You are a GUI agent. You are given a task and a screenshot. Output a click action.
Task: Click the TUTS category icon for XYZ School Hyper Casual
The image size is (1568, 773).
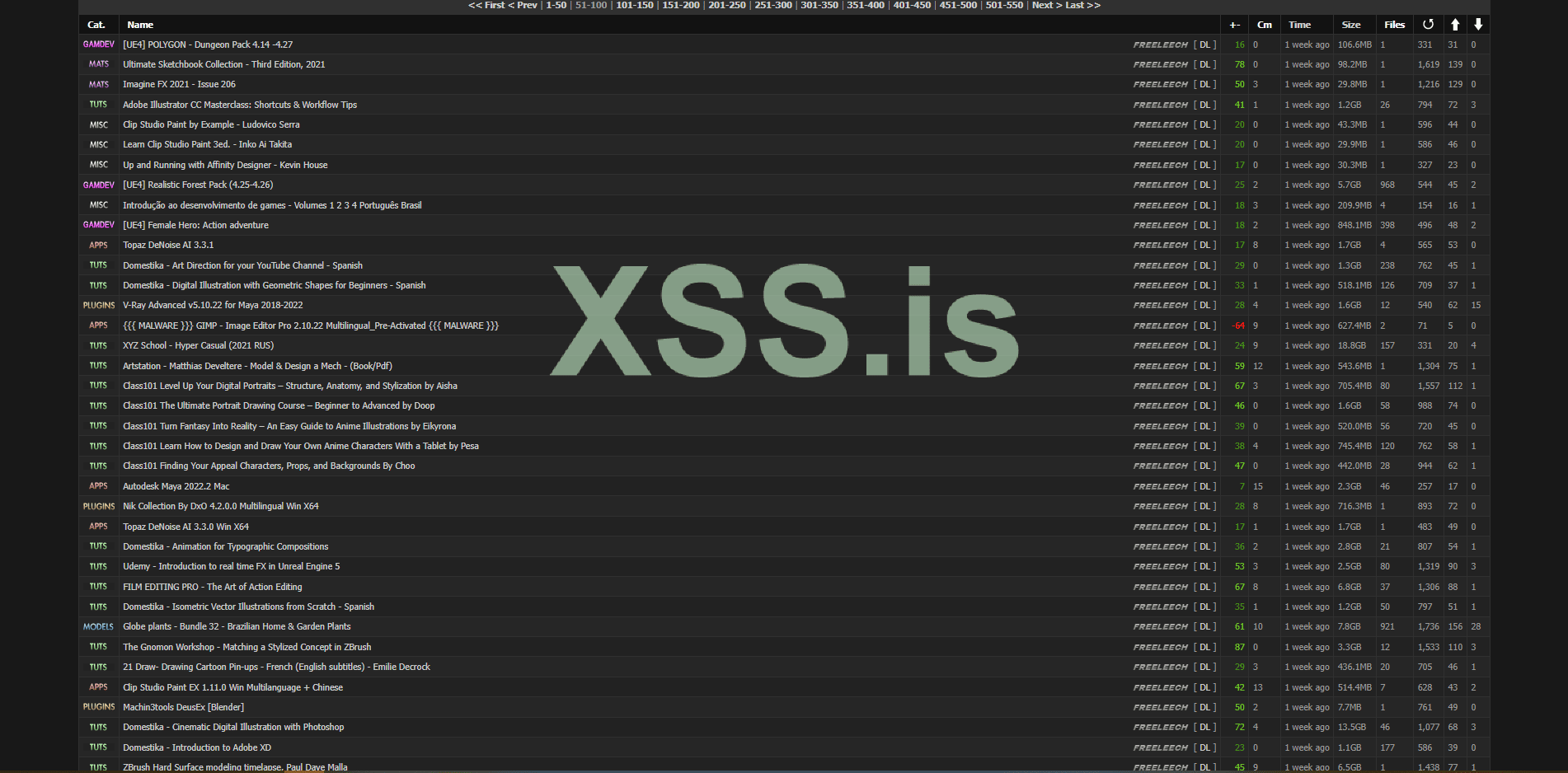pos(99,345)
